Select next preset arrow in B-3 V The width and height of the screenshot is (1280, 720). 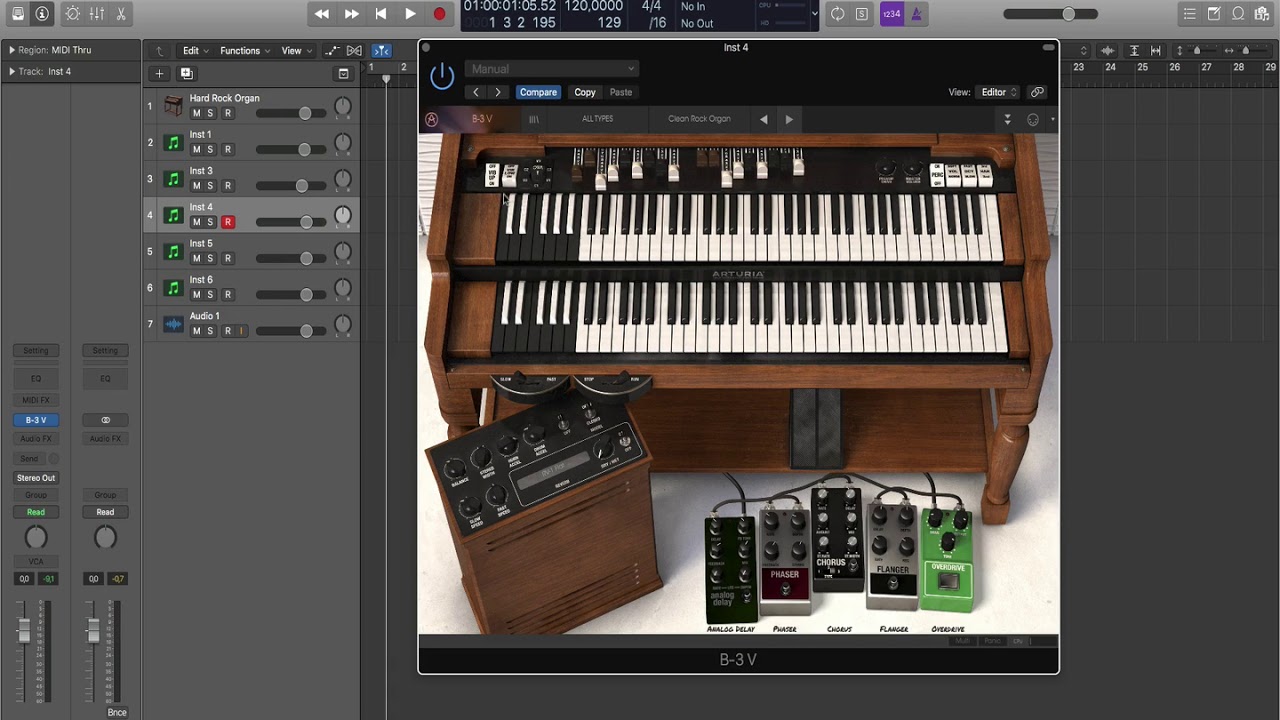pos(789,119)
